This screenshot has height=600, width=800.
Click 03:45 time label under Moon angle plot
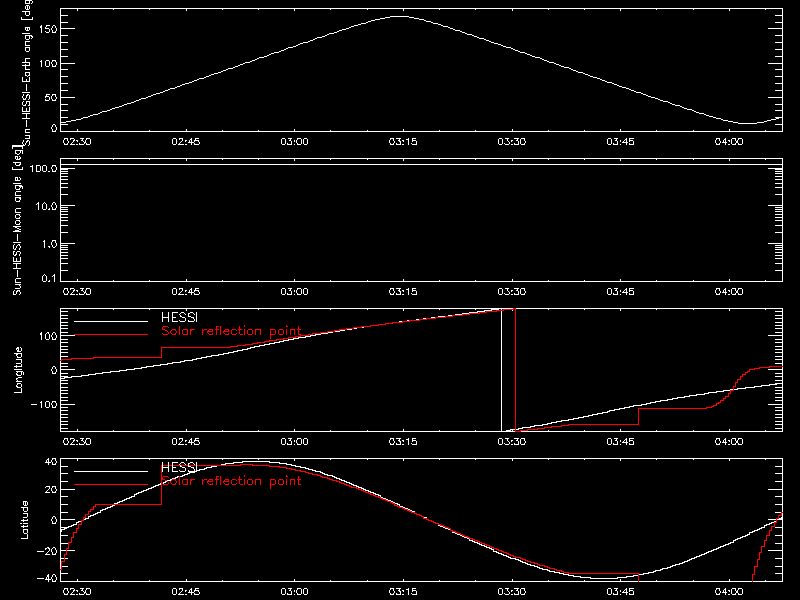620,292
